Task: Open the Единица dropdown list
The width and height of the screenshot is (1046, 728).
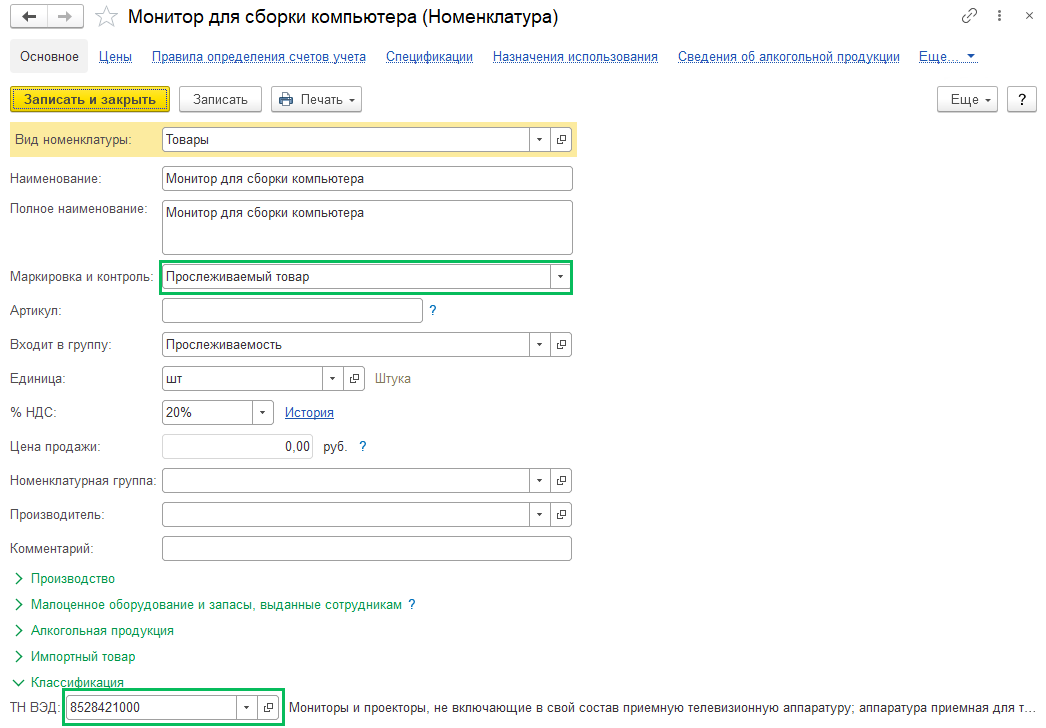Action: pyautogui.click(x=333, y=378)
